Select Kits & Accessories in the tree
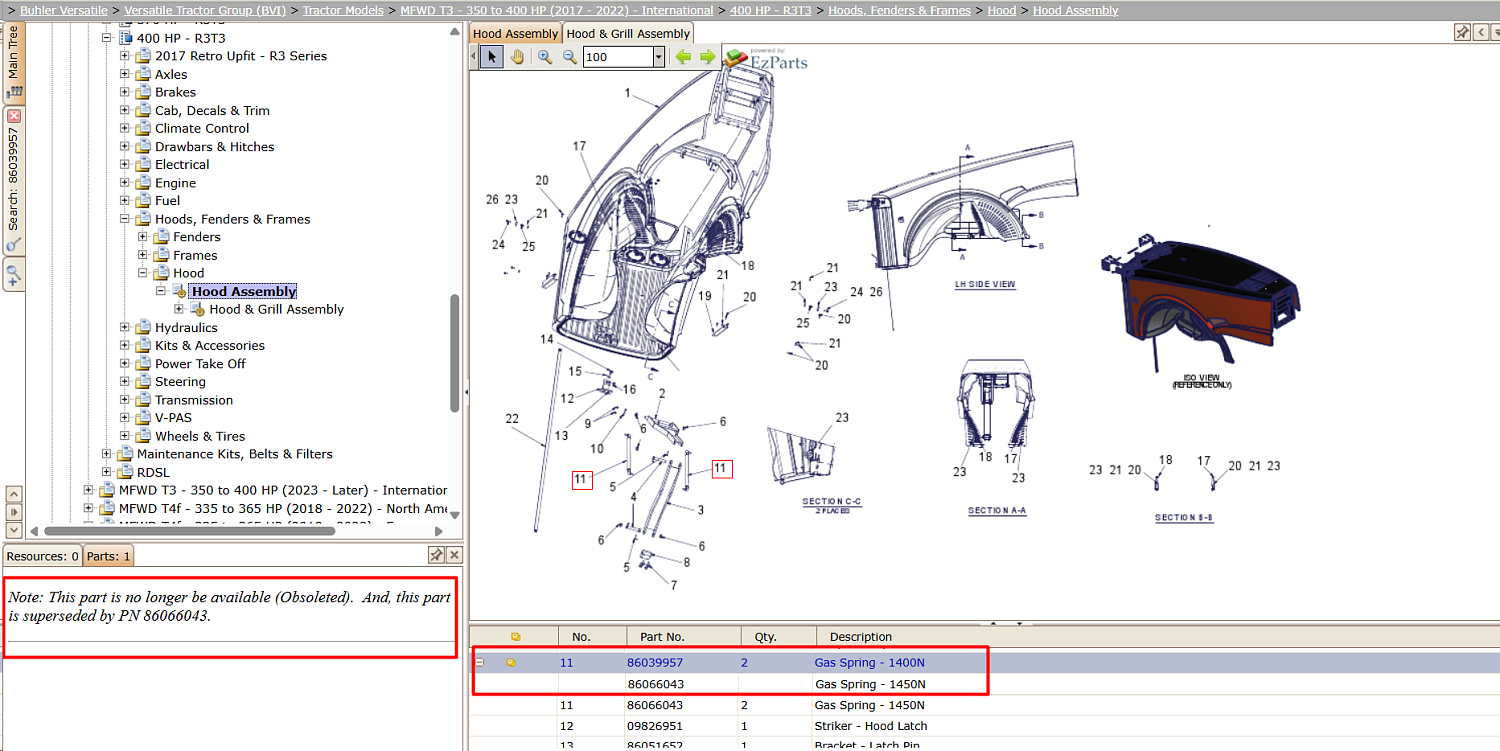 (x=210, y=345)
